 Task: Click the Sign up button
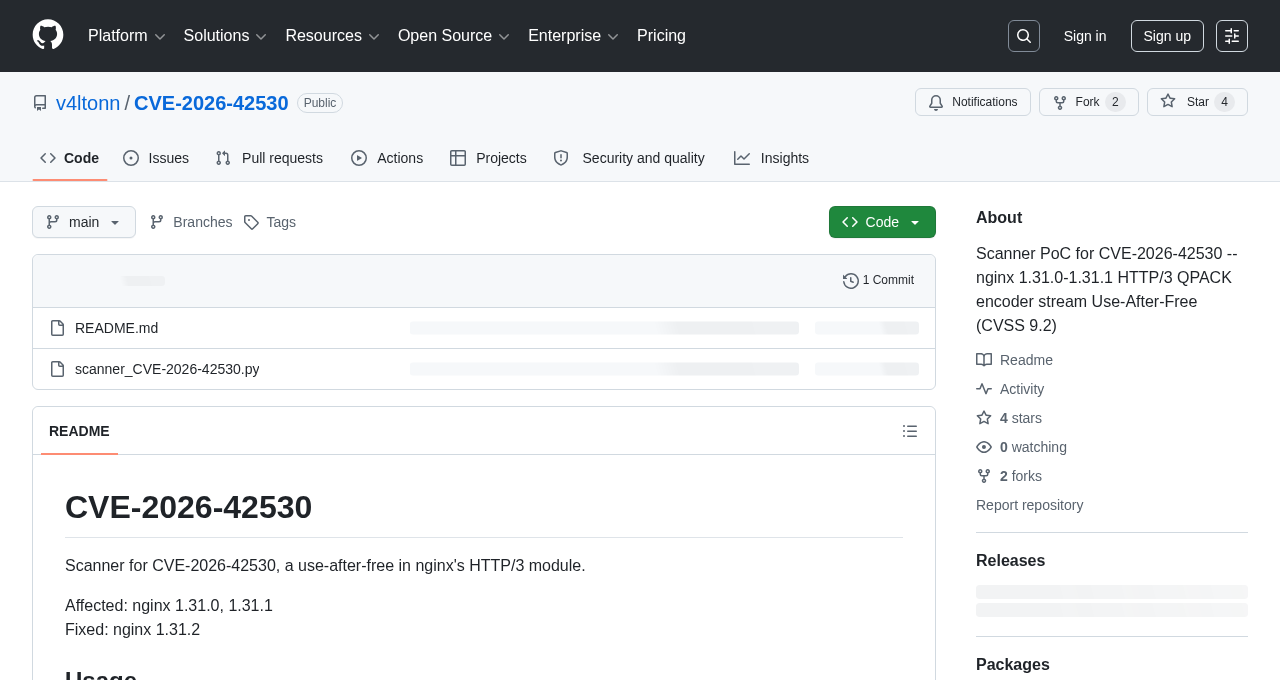1167,36
